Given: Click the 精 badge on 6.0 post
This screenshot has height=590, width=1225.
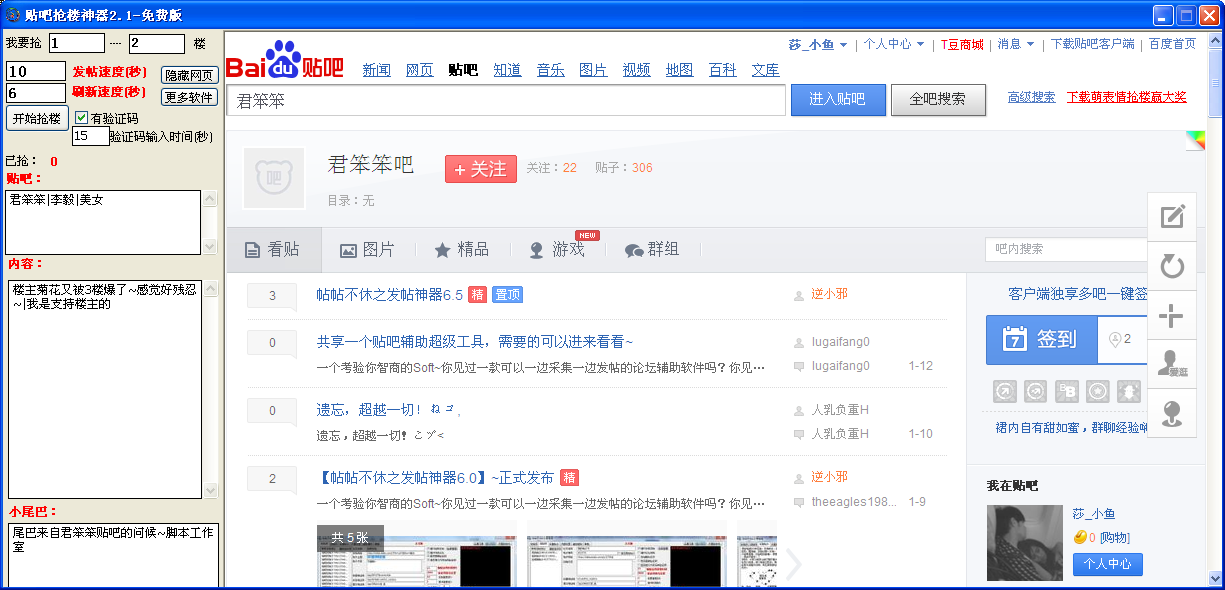Looking at the screenshot, I should tap(569, 478).
